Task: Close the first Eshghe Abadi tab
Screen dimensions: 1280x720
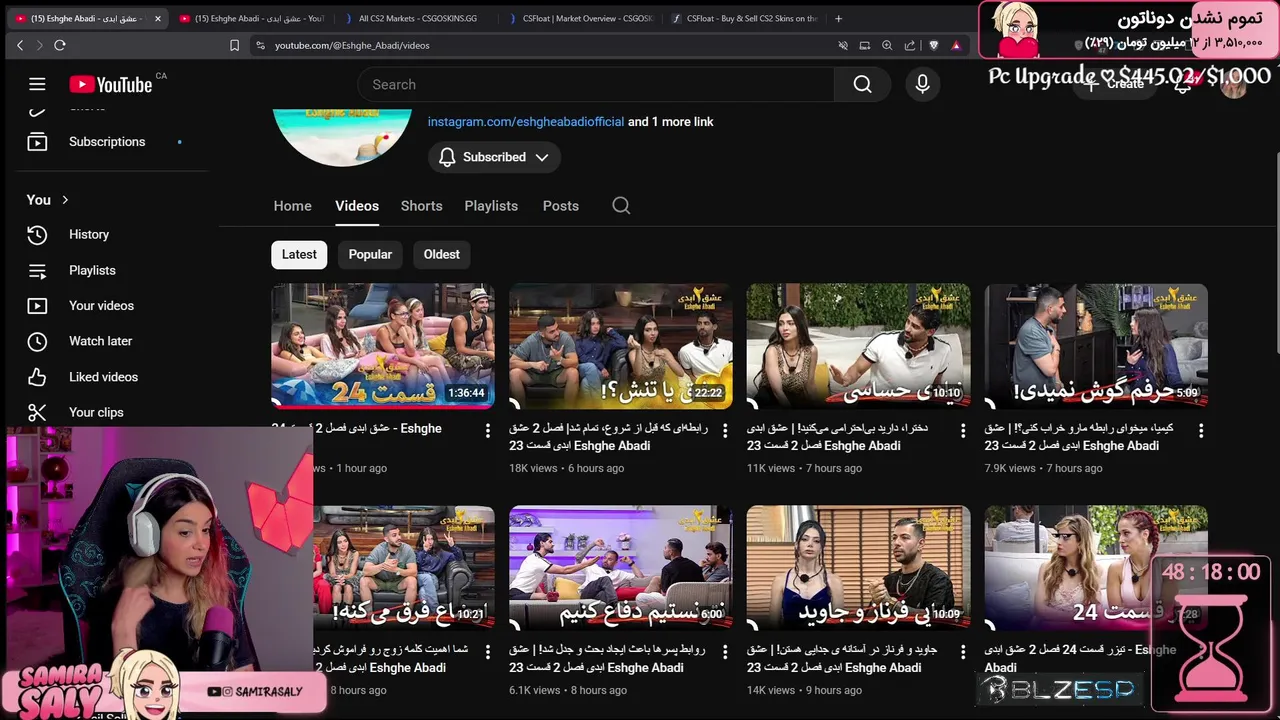Action: (x=157, y=18)
